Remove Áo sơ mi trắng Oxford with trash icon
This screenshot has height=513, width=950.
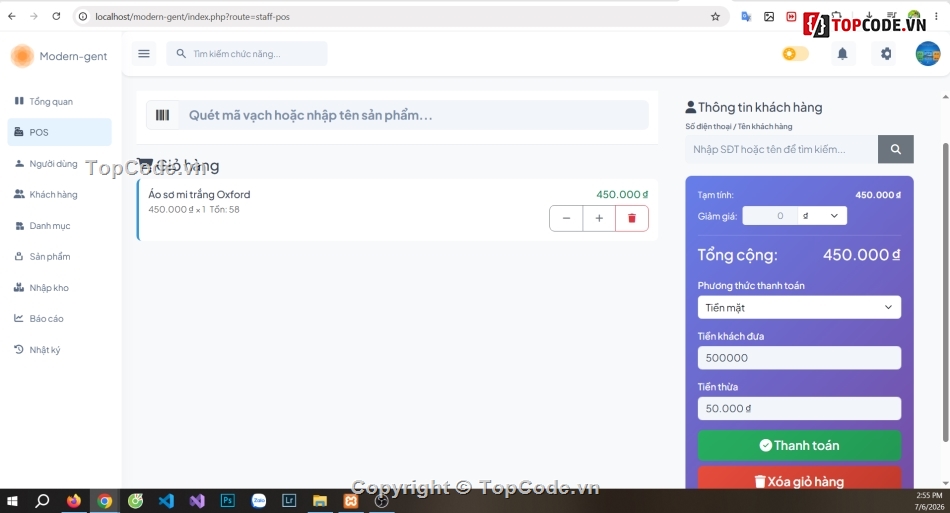pyautogui.click(x=632, y=218)
